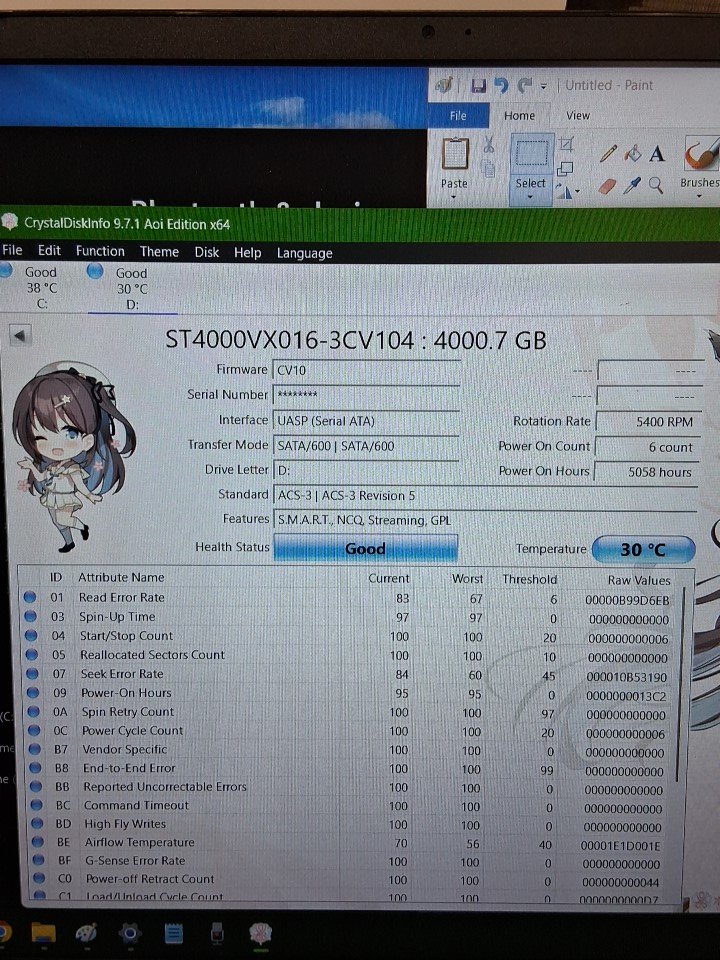Screen dimensions: 720x960
Task: Open the Notepad icon on the taskbar
Action: [x=174, y=933]
